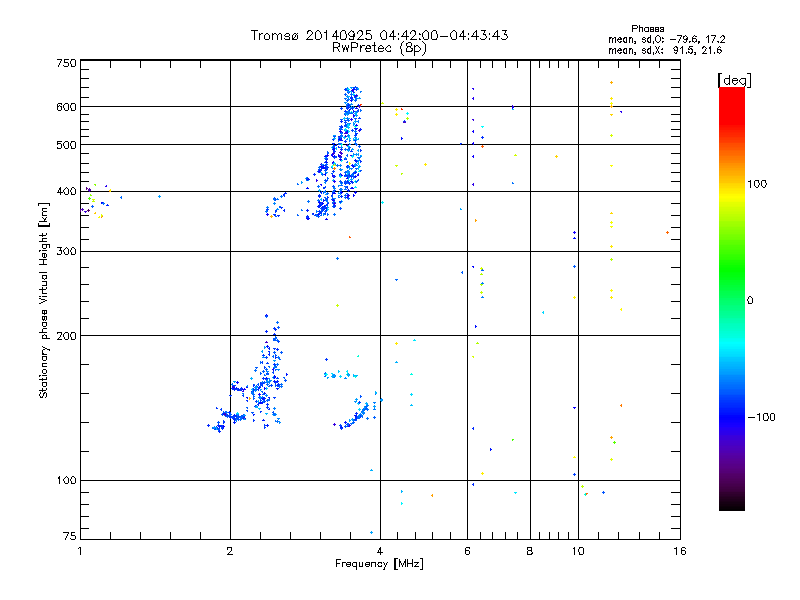Image resolution: width=800 pixels, height=600 pixels.
Task: Click the y-axis "500" tick label
Action: (66, 145)
